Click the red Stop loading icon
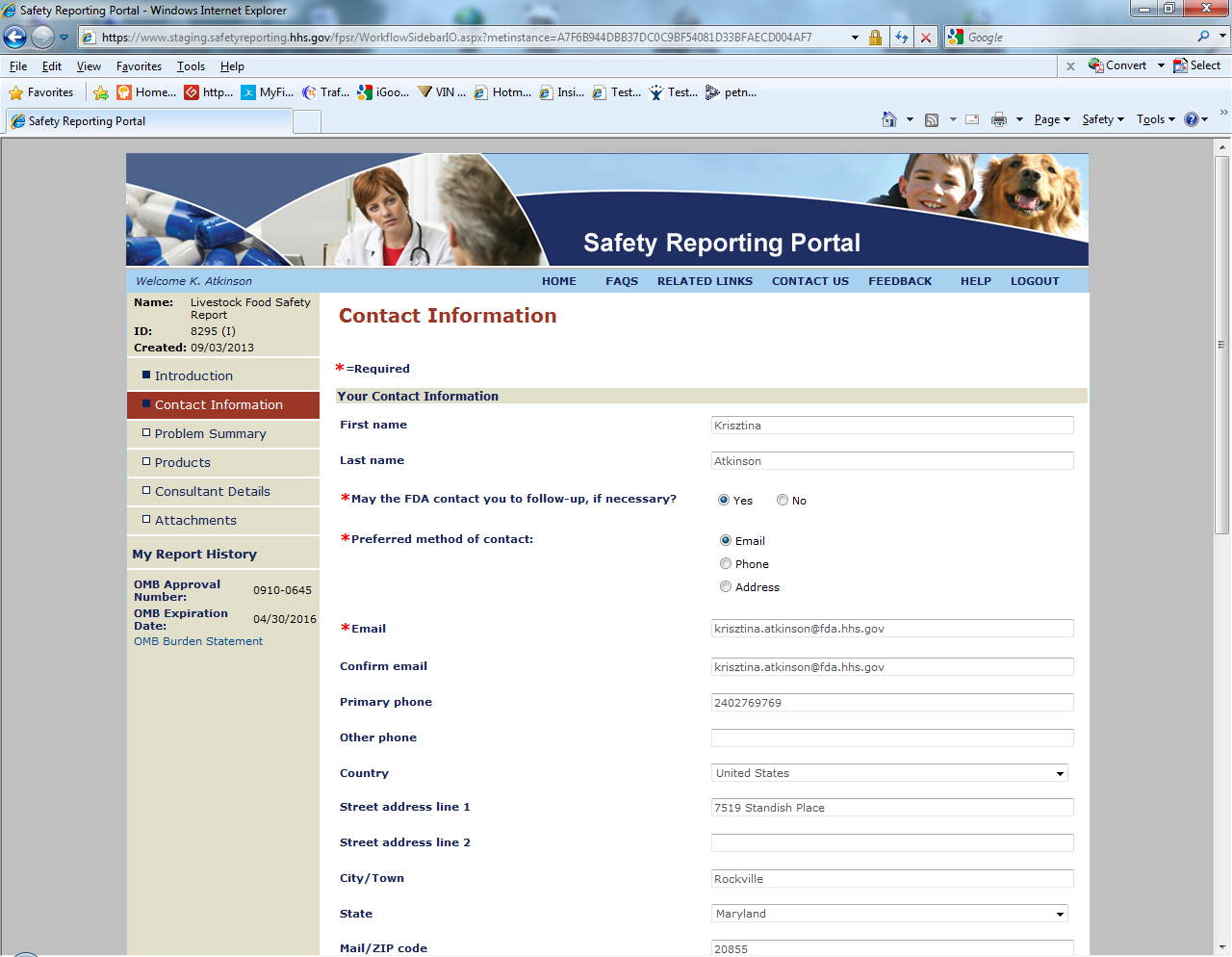This screenshot has height=957, width=1232. 926,38
